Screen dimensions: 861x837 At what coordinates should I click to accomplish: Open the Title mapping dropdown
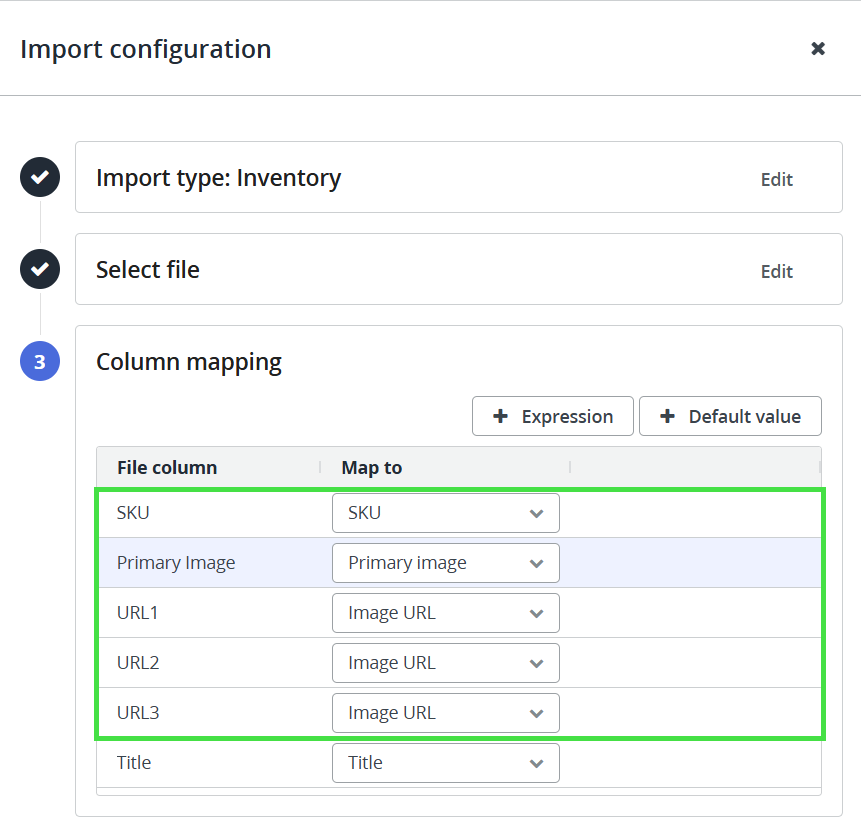446,763
